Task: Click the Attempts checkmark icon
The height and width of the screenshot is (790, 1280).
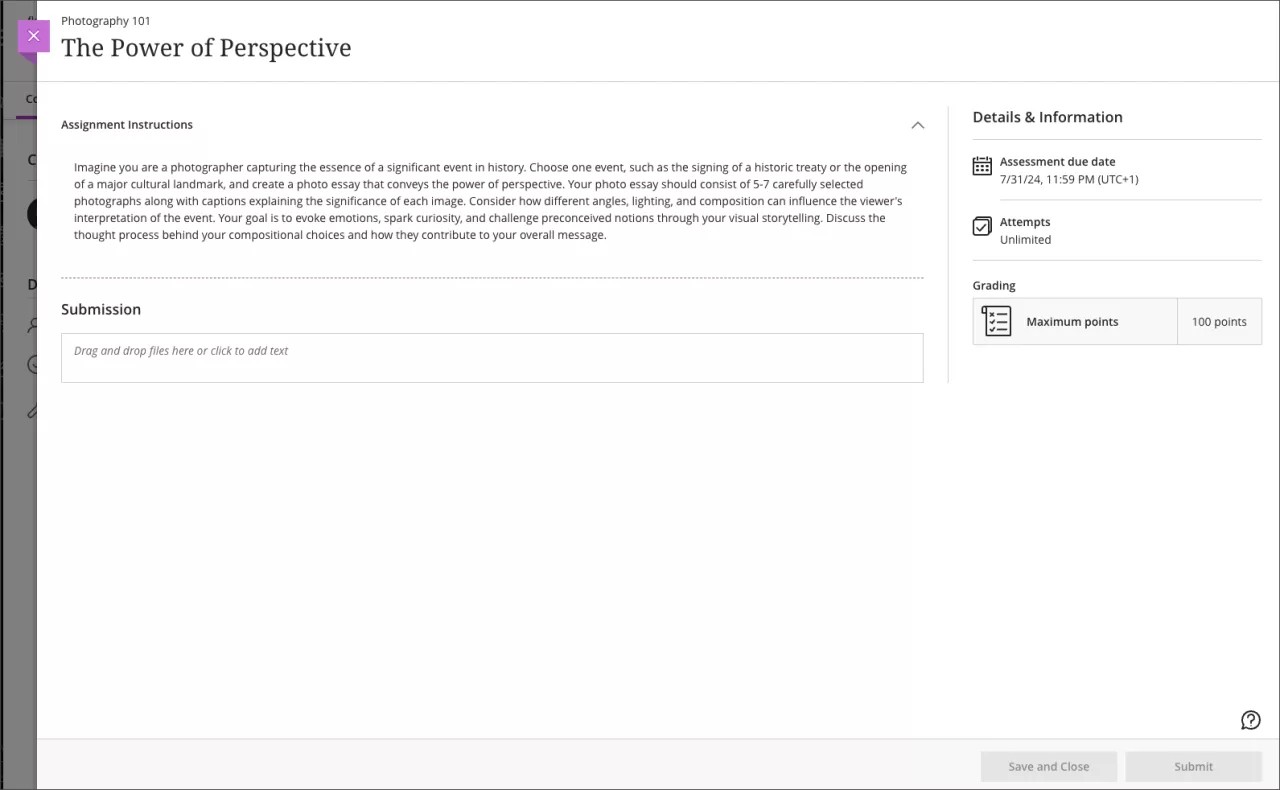Action: point(982,227)
